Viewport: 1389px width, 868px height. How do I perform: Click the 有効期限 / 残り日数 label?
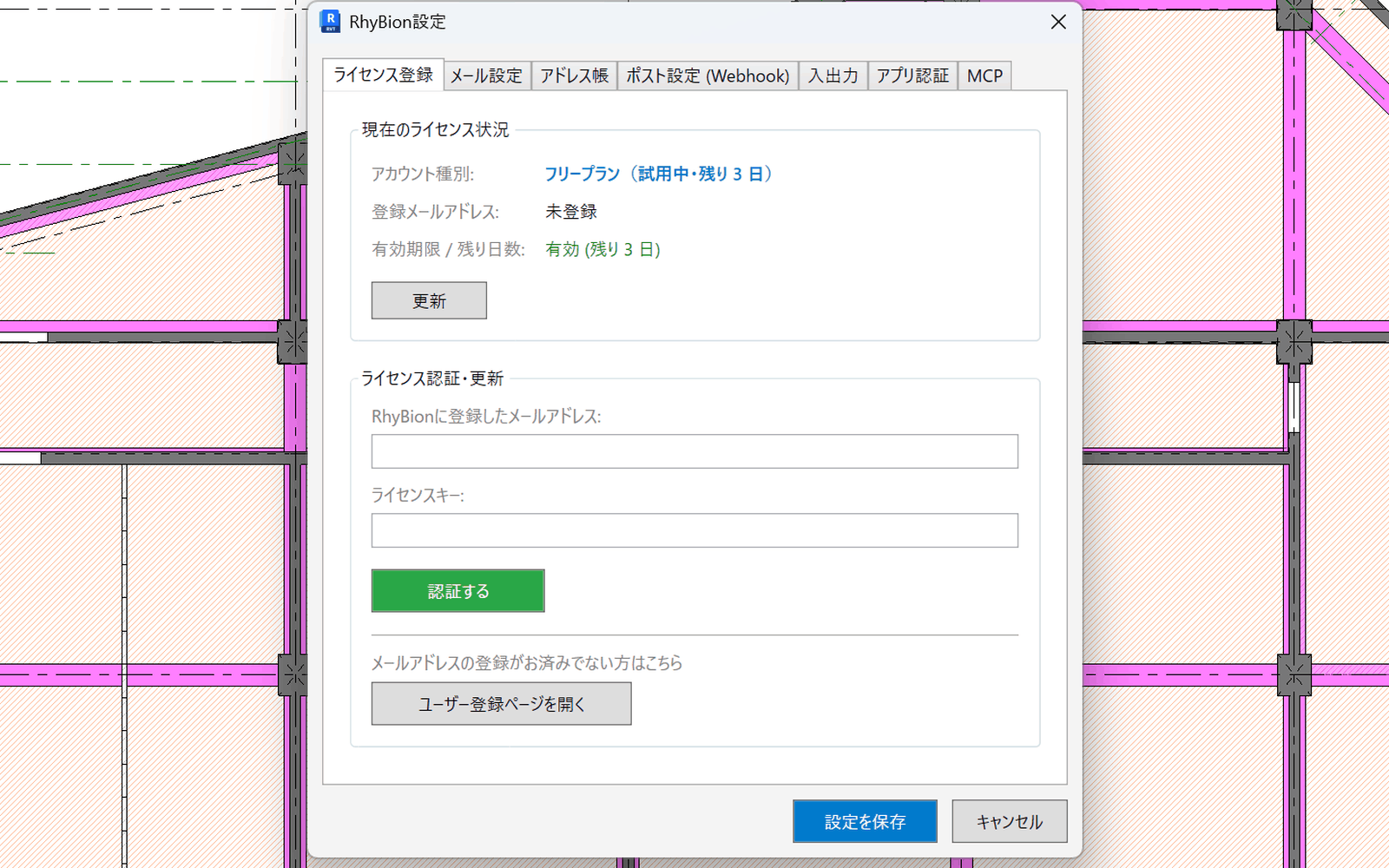448,250
